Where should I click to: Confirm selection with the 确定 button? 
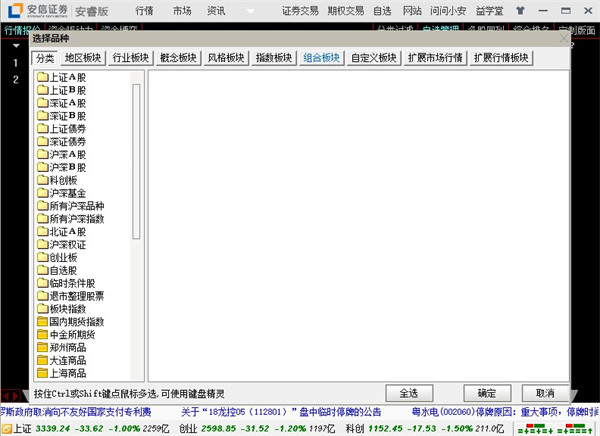(x=486, y=393)
